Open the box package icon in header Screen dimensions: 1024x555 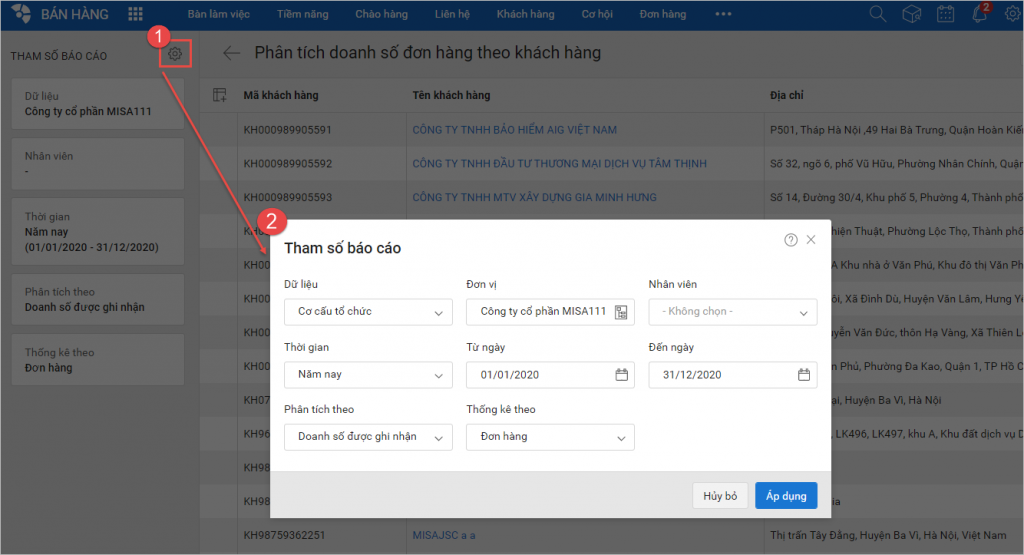point(911,14)
